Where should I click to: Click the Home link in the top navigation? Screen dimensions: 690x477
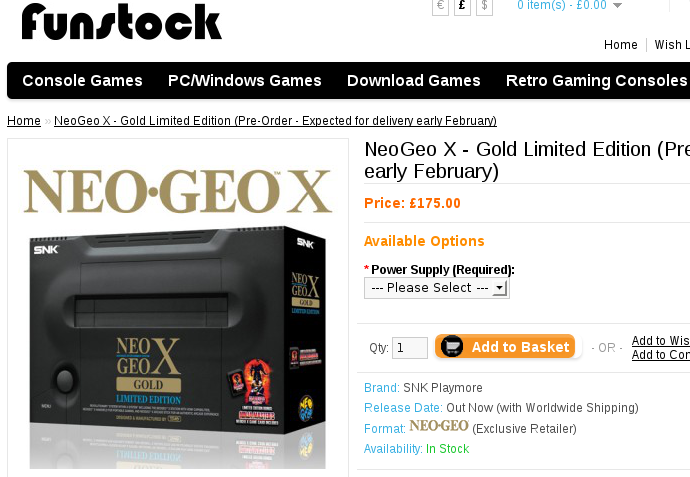[x=620, y=44]
